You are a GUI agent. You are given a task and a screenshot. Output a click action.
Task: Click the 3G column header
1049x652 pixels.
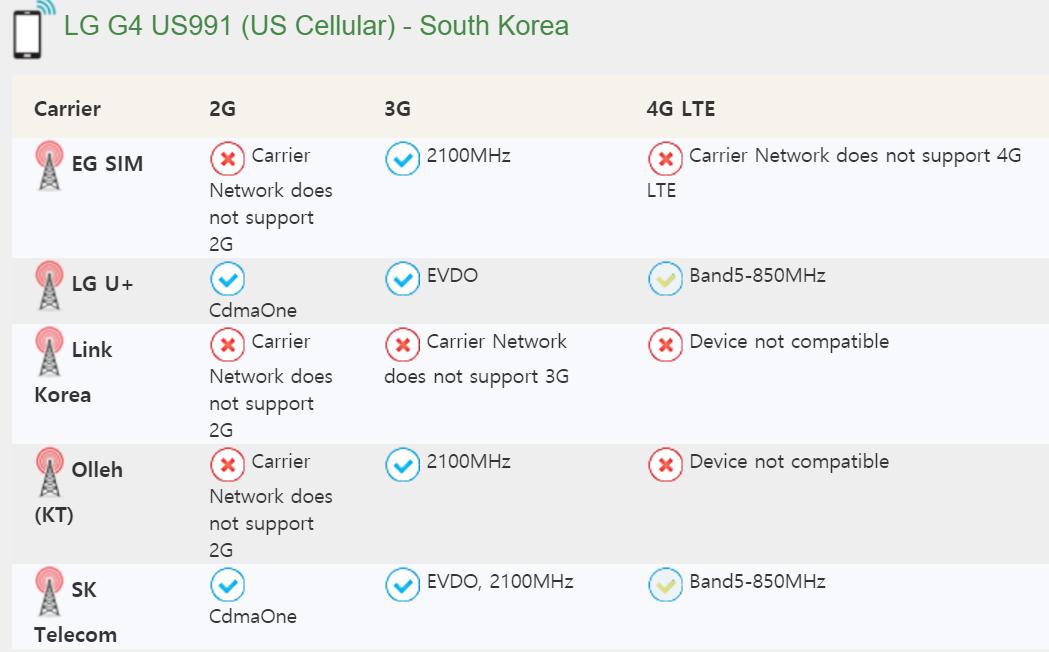(397, 108)
